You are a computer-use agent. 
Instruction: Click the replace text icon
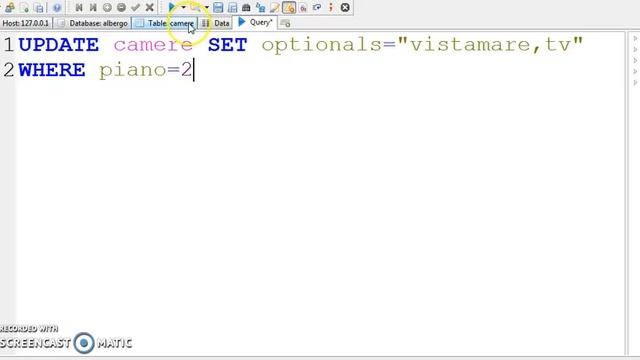click(x=260, y=7)
